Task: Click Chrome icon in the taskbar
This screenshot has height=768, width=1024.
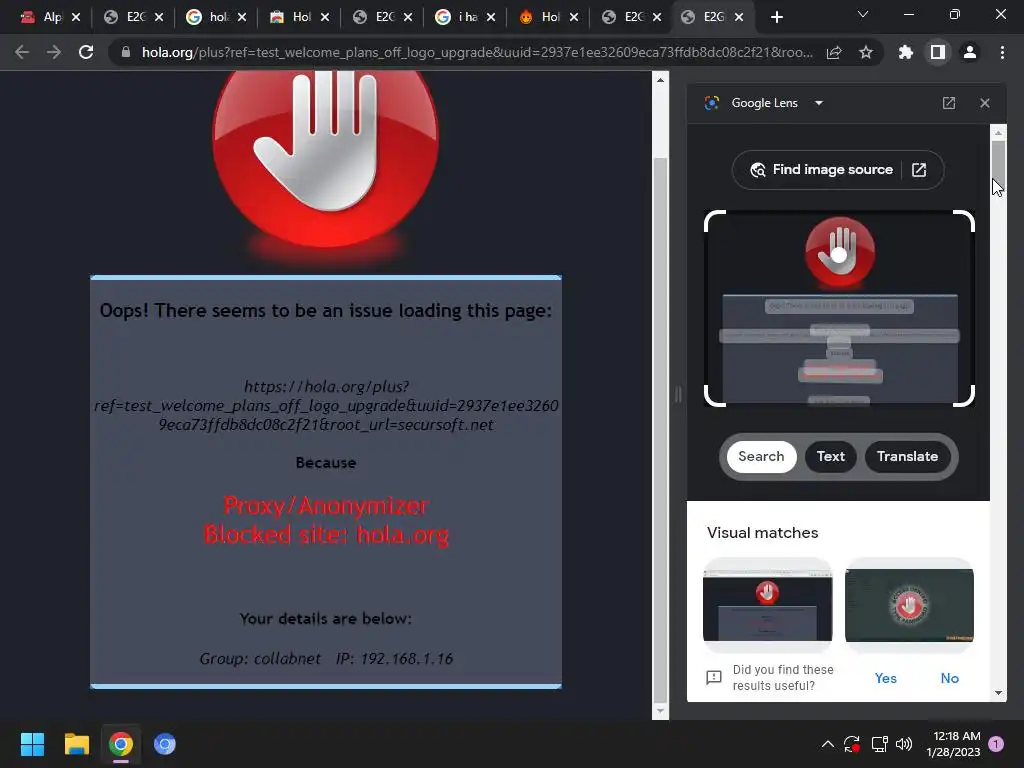Action: (121, 744)
